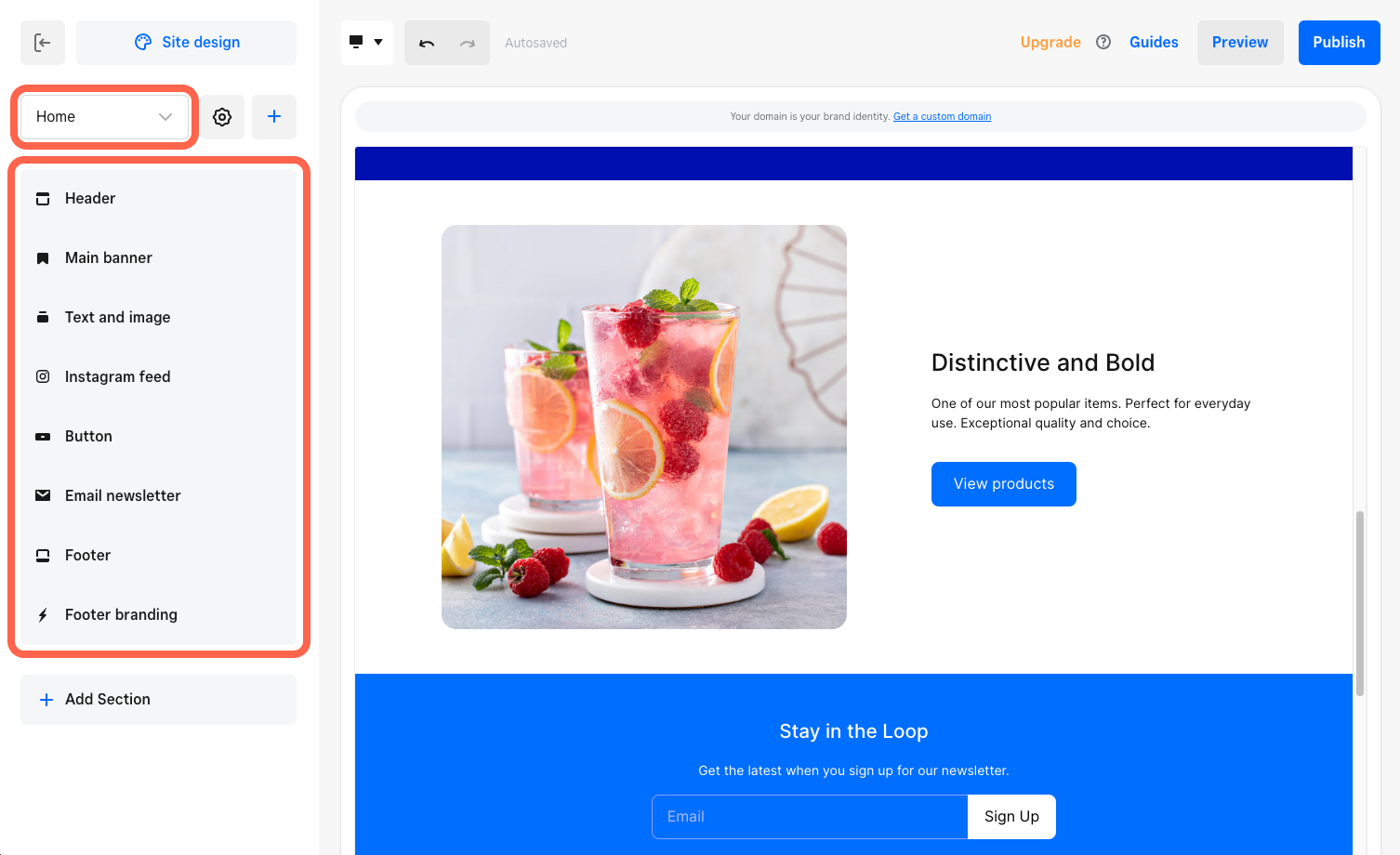Viewport: 1400px width, 855px height.
Task: Click the preview pane vertical scrollbar
Action: click(x=1360, y=603)
